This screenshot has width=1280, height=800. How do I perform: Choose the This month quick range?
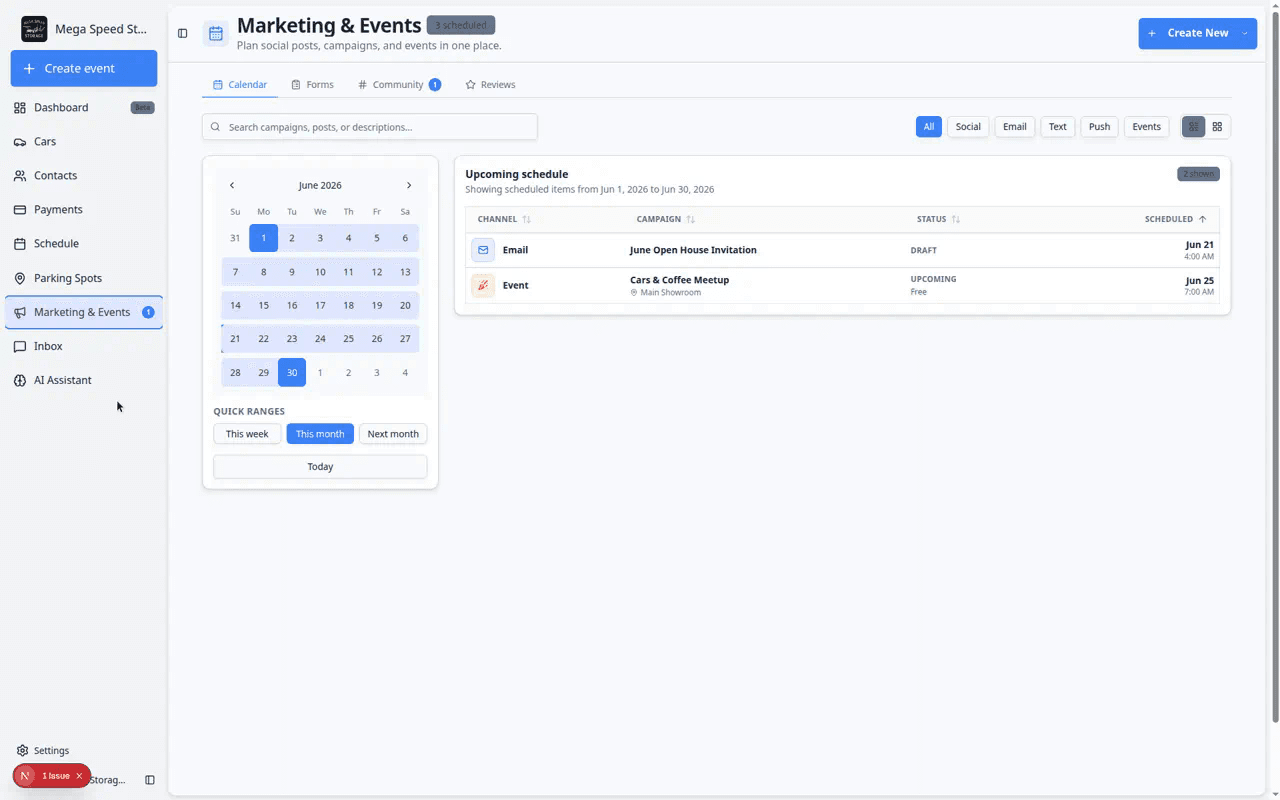[320, 434]
